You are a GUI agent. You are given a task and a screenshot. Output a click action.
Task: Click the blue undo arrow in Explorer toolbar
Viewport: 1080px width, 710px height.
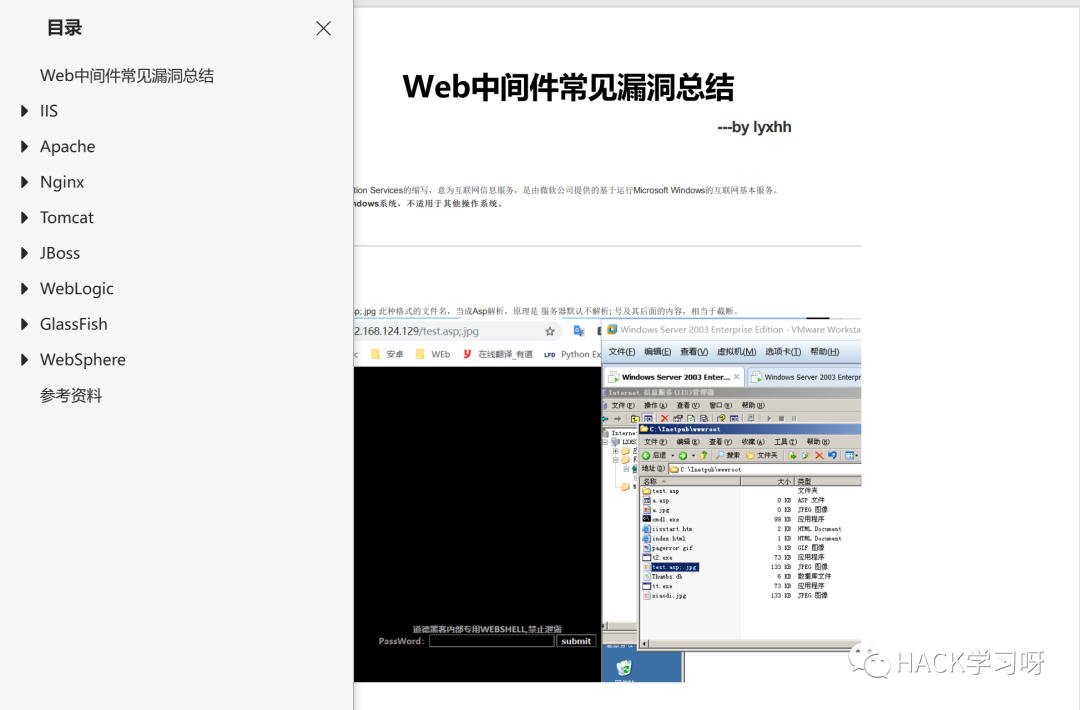pos(833,455)
